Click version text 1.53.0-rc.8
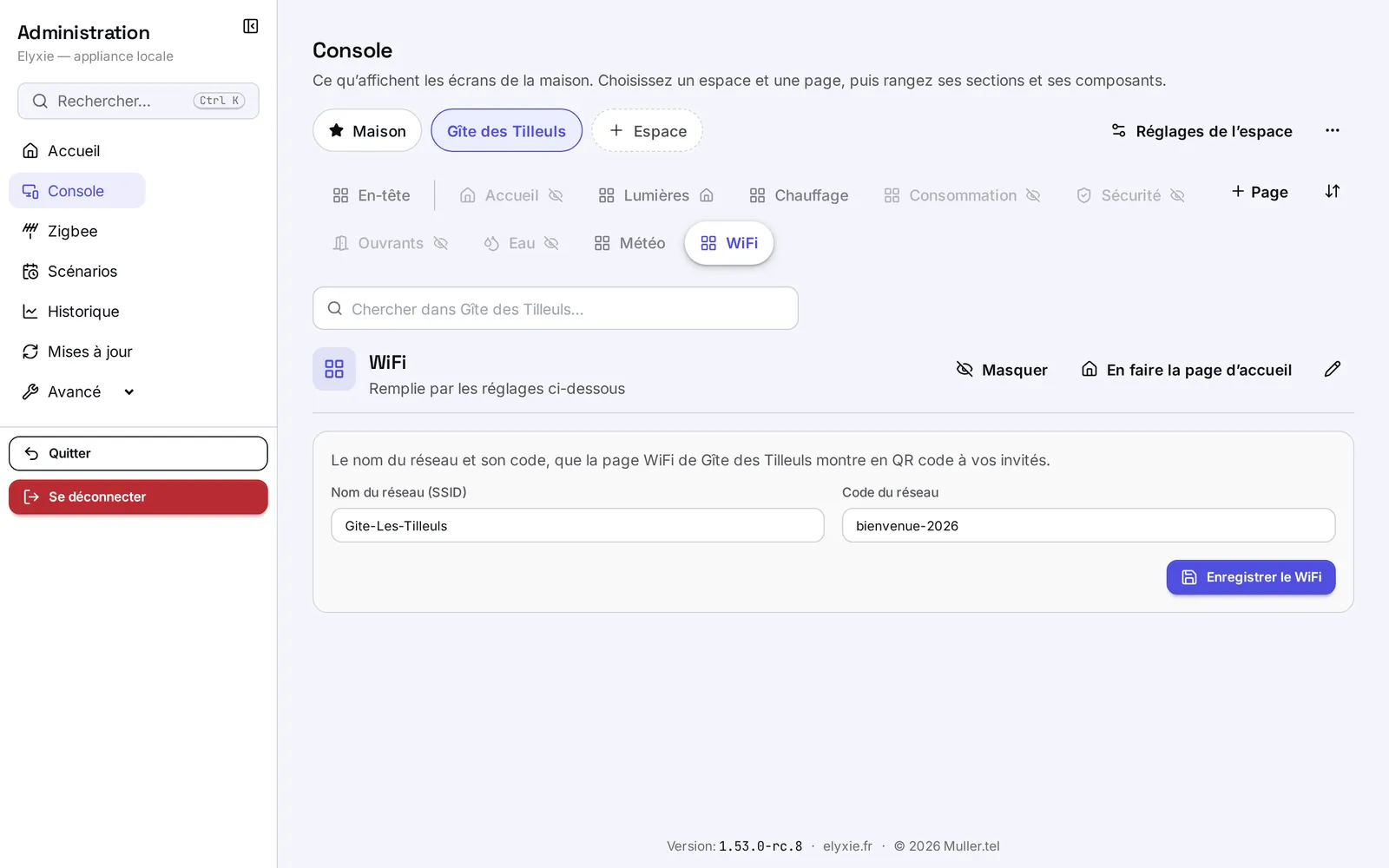Image resolution: width=1389 pixels, height=868 pixels. click(x=760, y=846)
